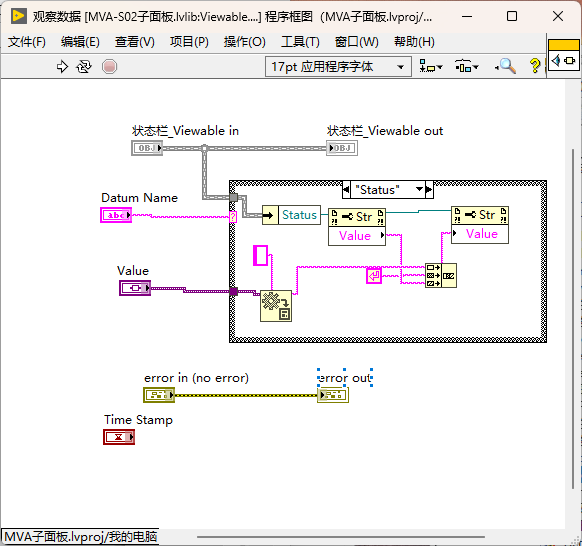The width and height of the screenshot is (582, 546).
Task: Click the VI connector pane icon
Action: click(564, 55)
